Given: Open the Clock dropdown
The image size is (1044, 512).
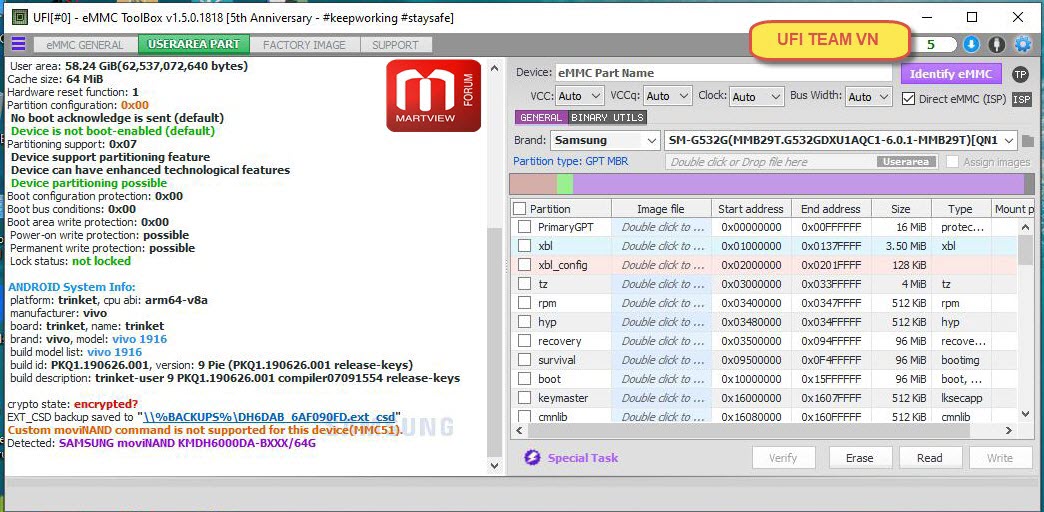Looking at the screenshot, I should (x=757, y=97).
